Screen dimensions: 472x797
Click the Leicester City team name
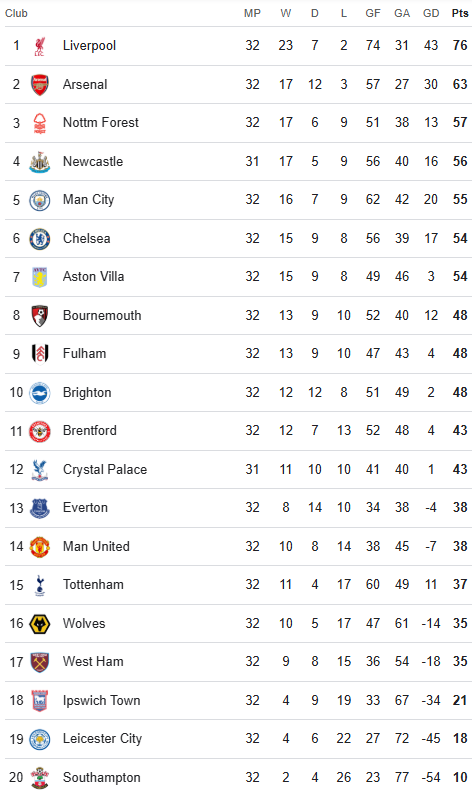(x=102, y=739)
